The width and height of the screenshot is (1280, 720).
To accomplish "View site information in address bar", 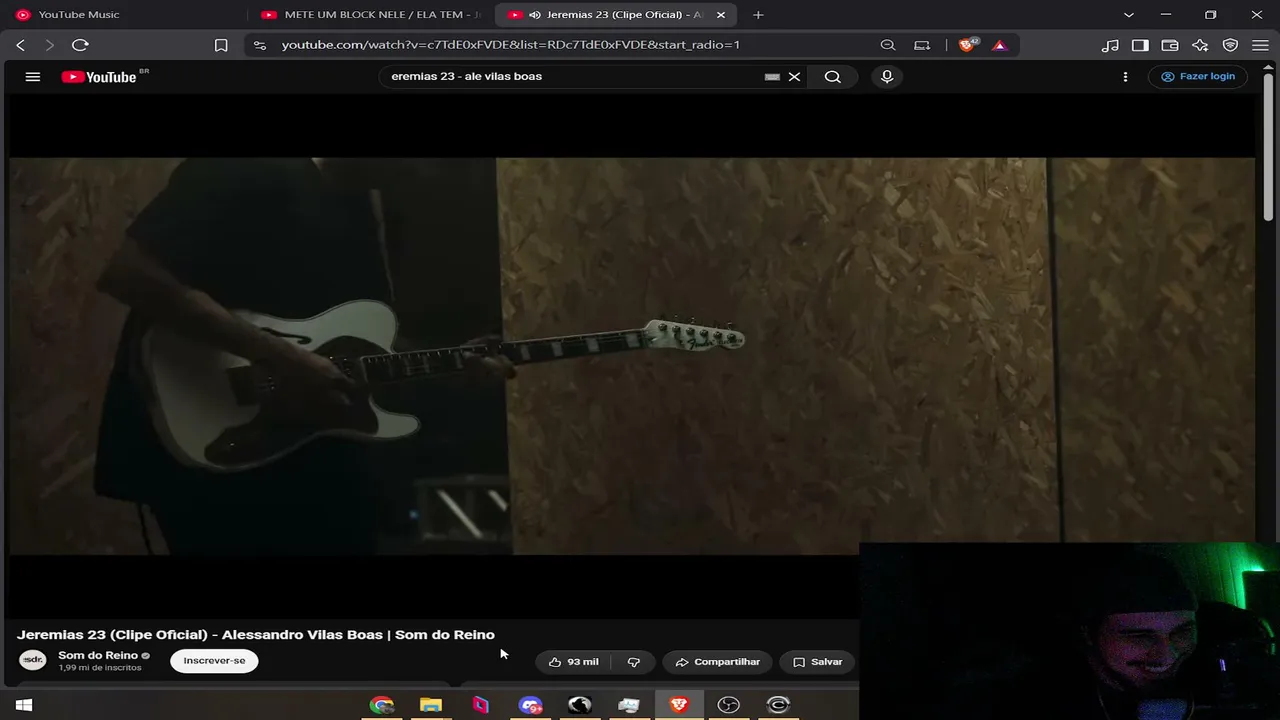I will pyautogui.click(x=260, y=45).
